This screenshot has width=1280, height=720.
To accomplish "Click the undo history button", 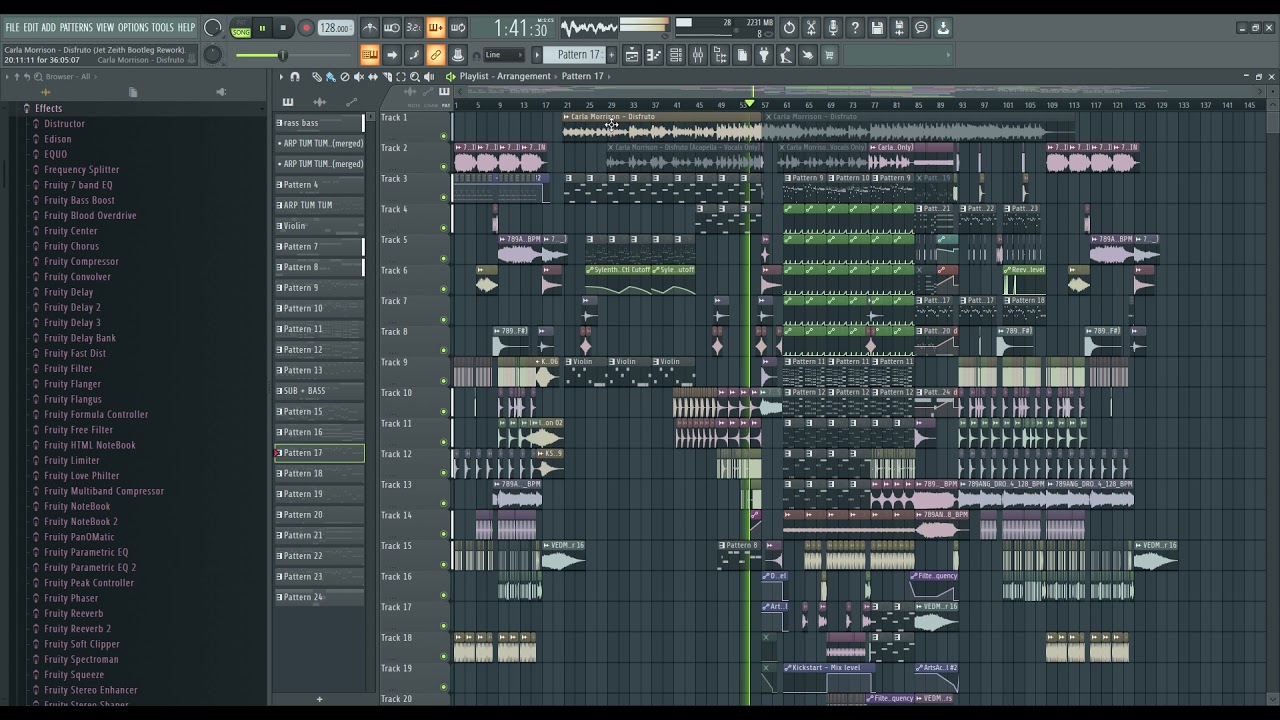I will click(x=789, y=28).
